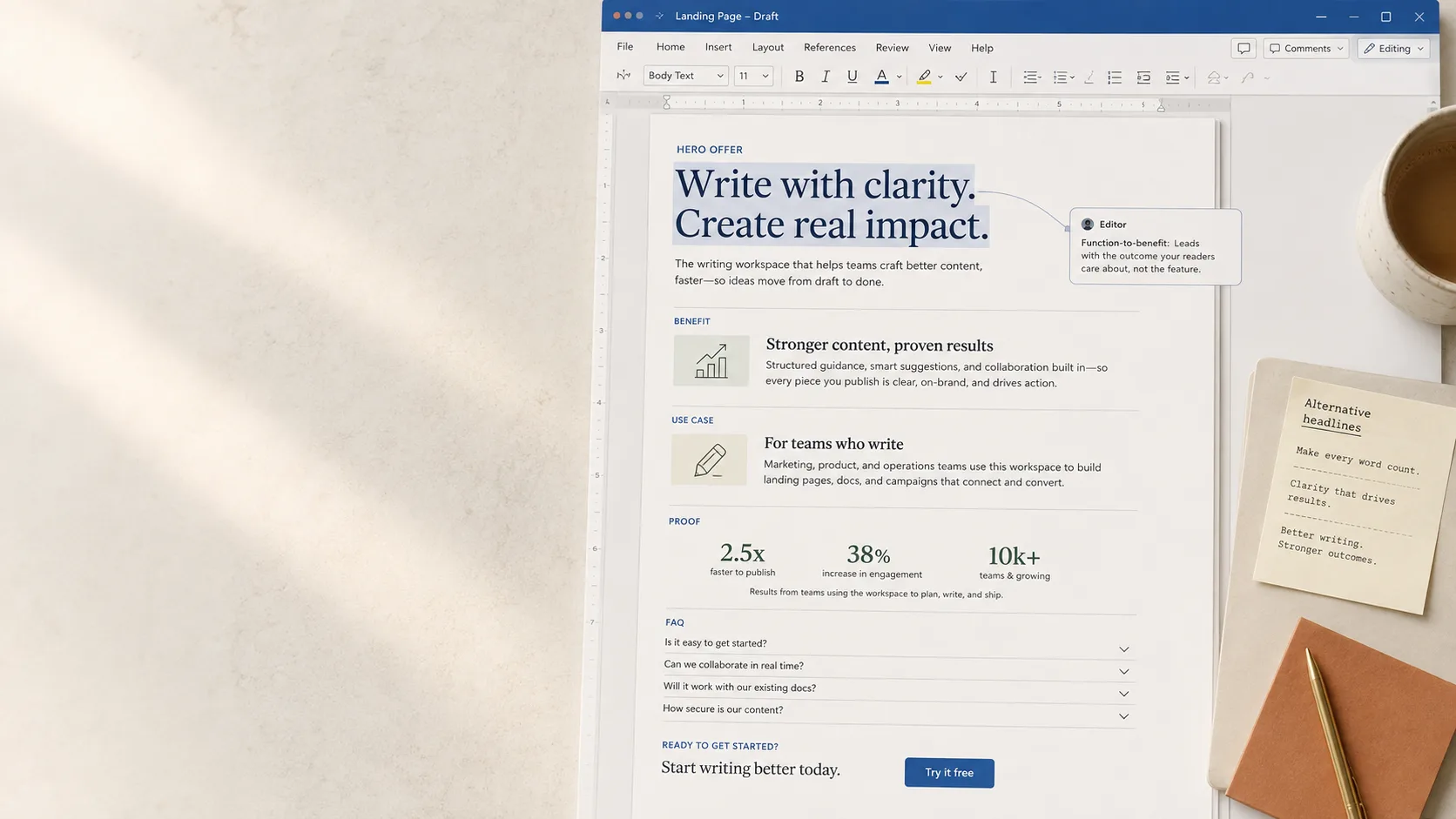Click the list icon left of the faint pencil
Screen dimensions: 1456x819
(x=1060, y=77)
